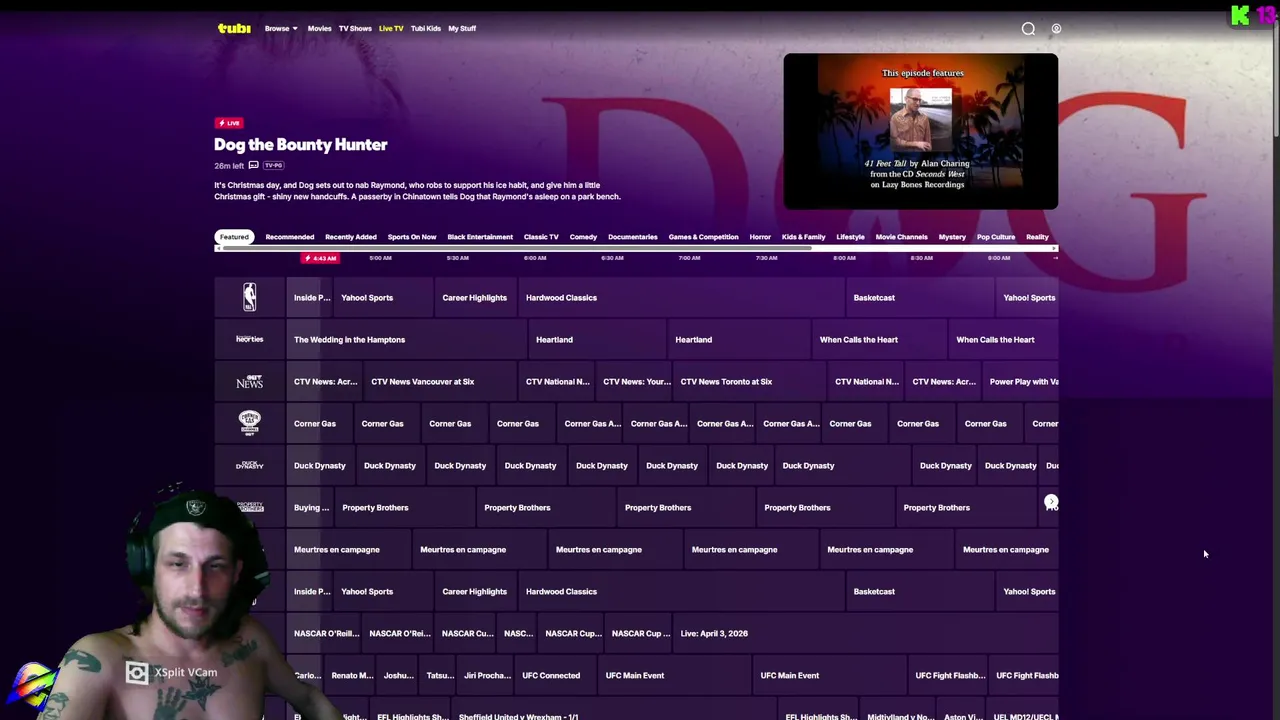
Task: Open the search icon
Action: coord(1028,29)
